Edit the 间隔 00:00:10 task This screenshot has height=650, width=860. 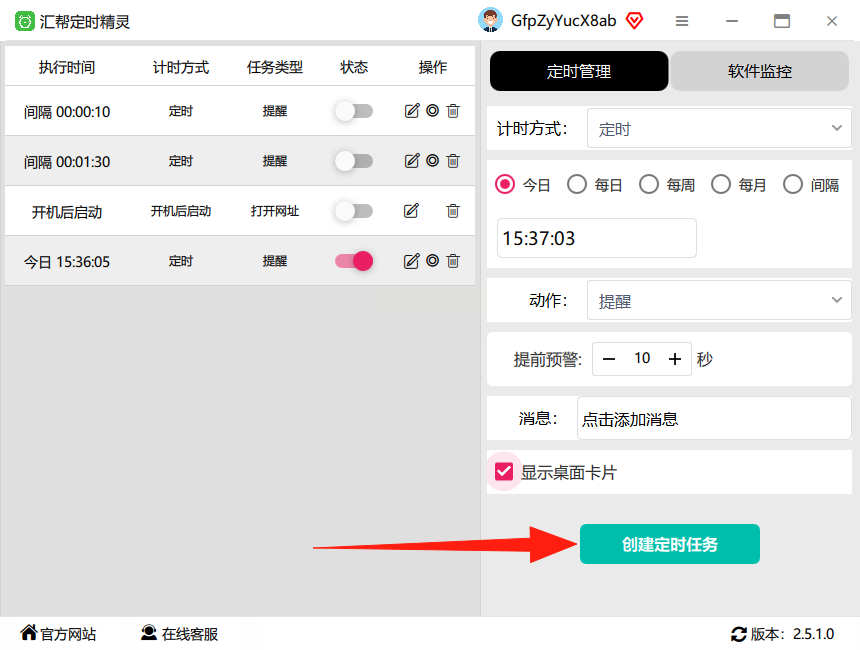(412, 111)
